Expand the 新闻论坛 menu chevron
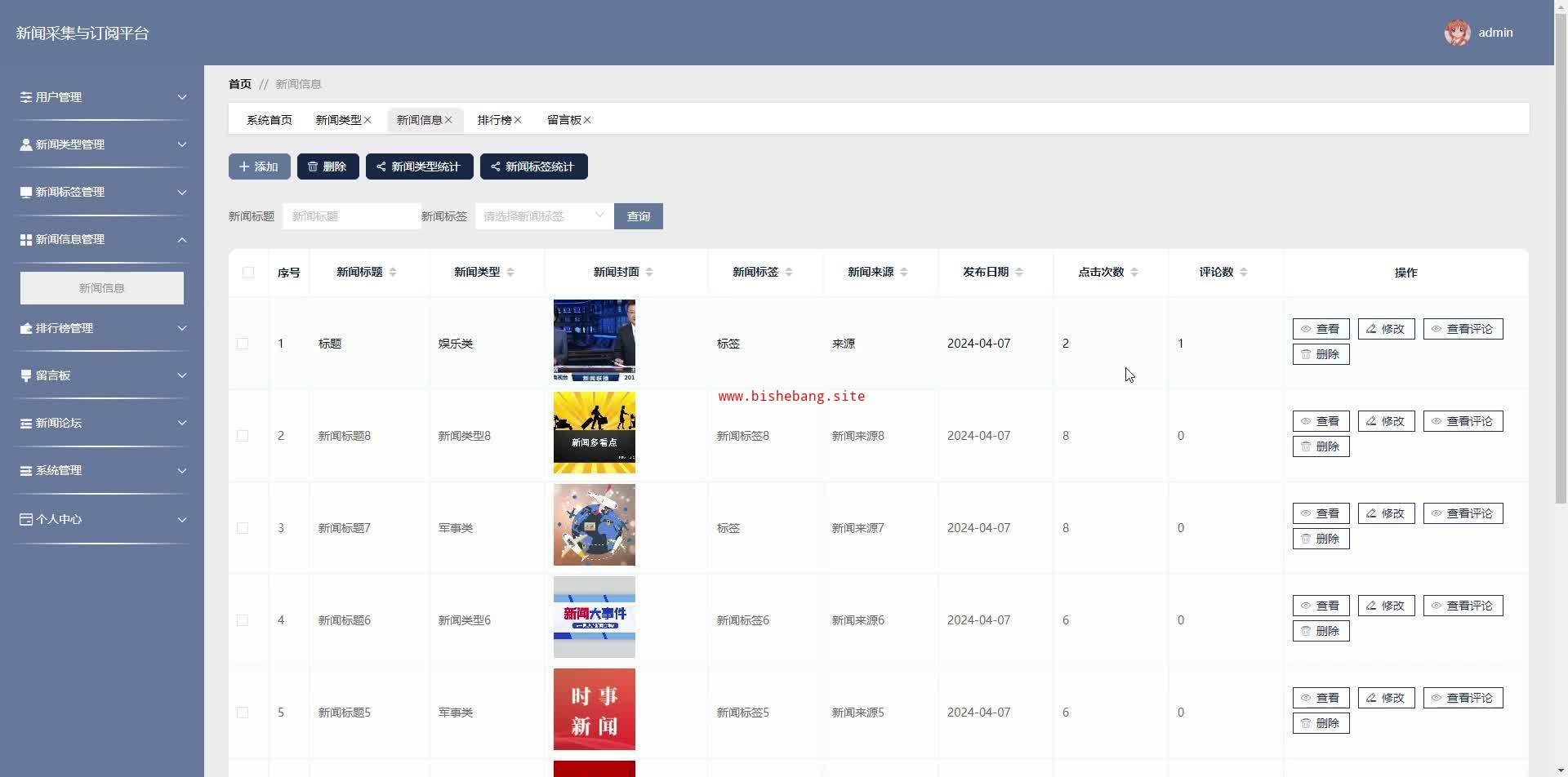The height and width of the screenshot is (777, 1568). (182, 423)
